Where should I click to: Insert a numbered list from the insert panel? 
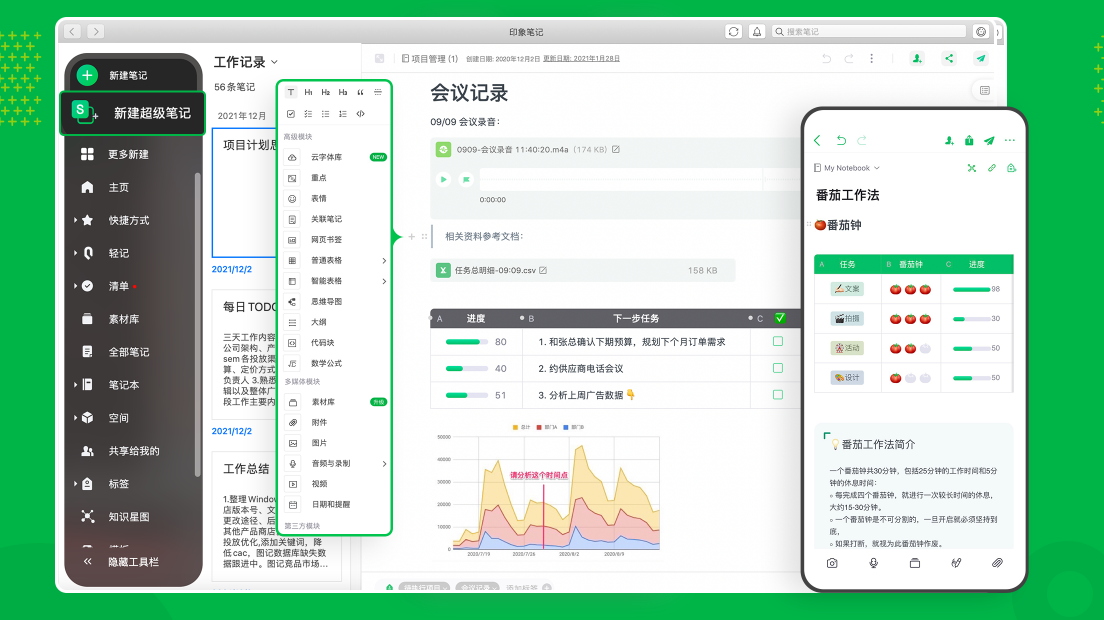(x=343, y=113)
